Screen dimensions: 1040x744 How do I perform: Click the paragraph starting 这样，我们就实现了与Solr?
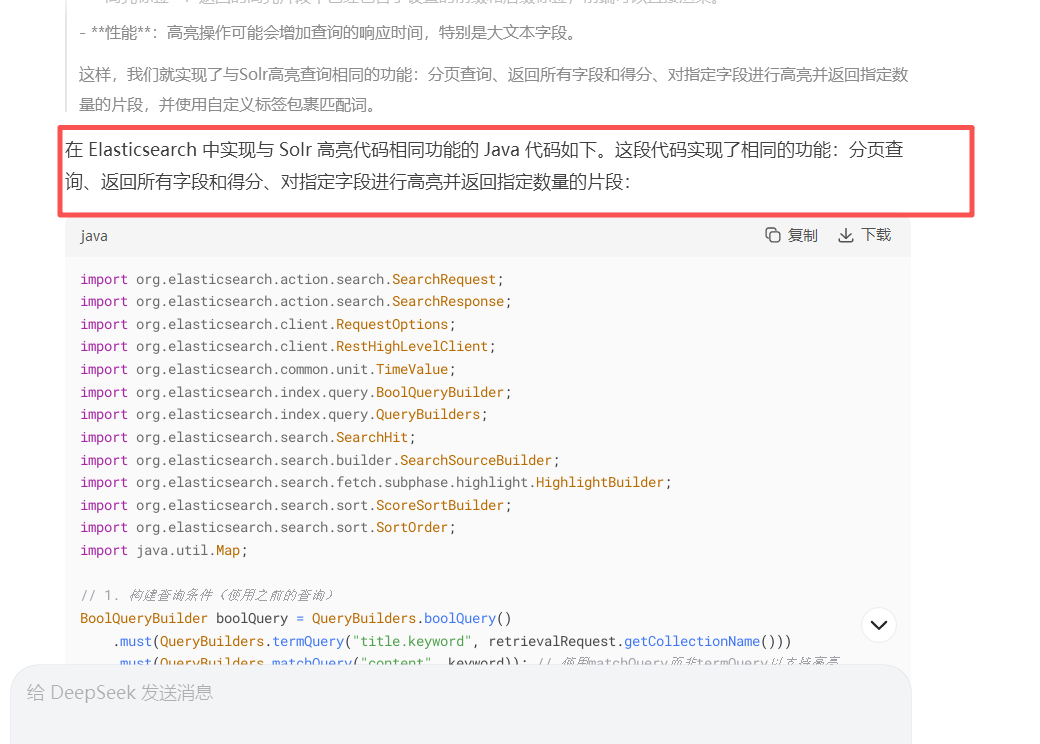[493, 90]
